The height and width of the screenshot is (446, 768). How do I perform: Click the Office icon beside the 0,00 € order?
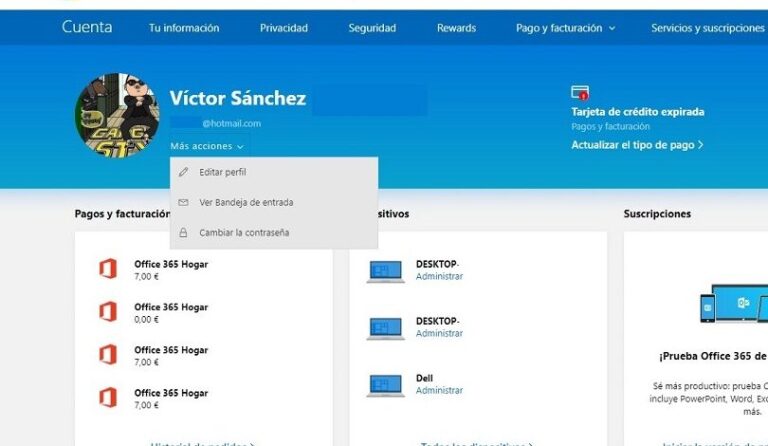(108, 312)
